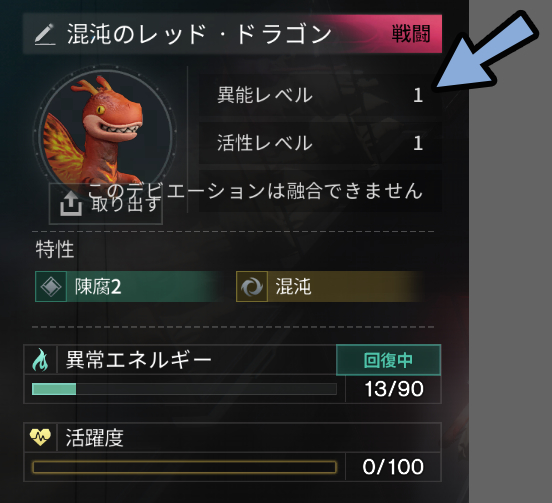Click the 活躍度 progress bar
Viewport: 552px width, 503px height.
[x=184, y=467]
